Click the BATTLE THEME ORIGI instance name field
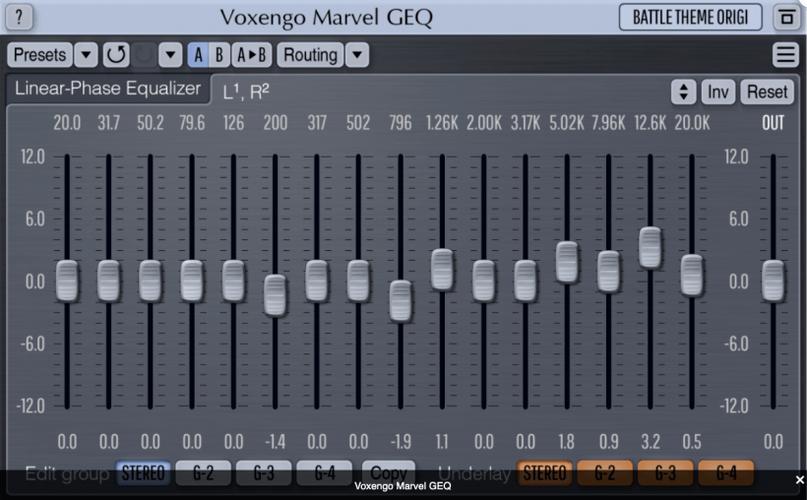 tap(690, 17)
